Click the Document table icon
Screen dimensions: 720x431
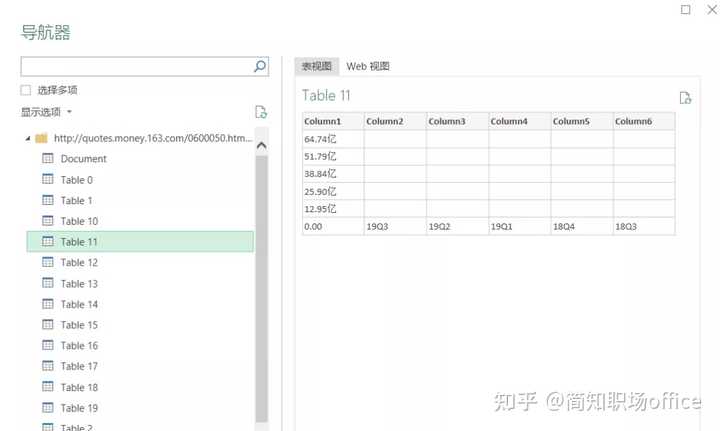[48, 158]
